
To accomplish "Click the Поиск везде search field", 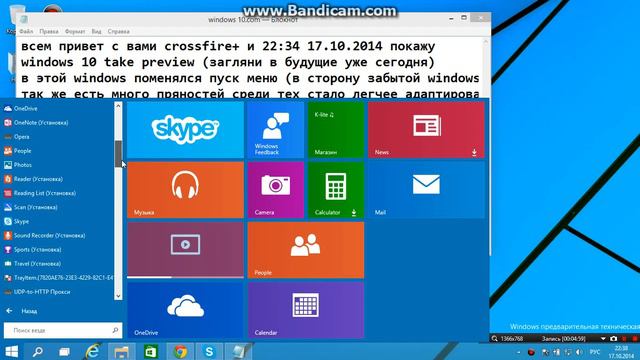I will click(63, 330).
